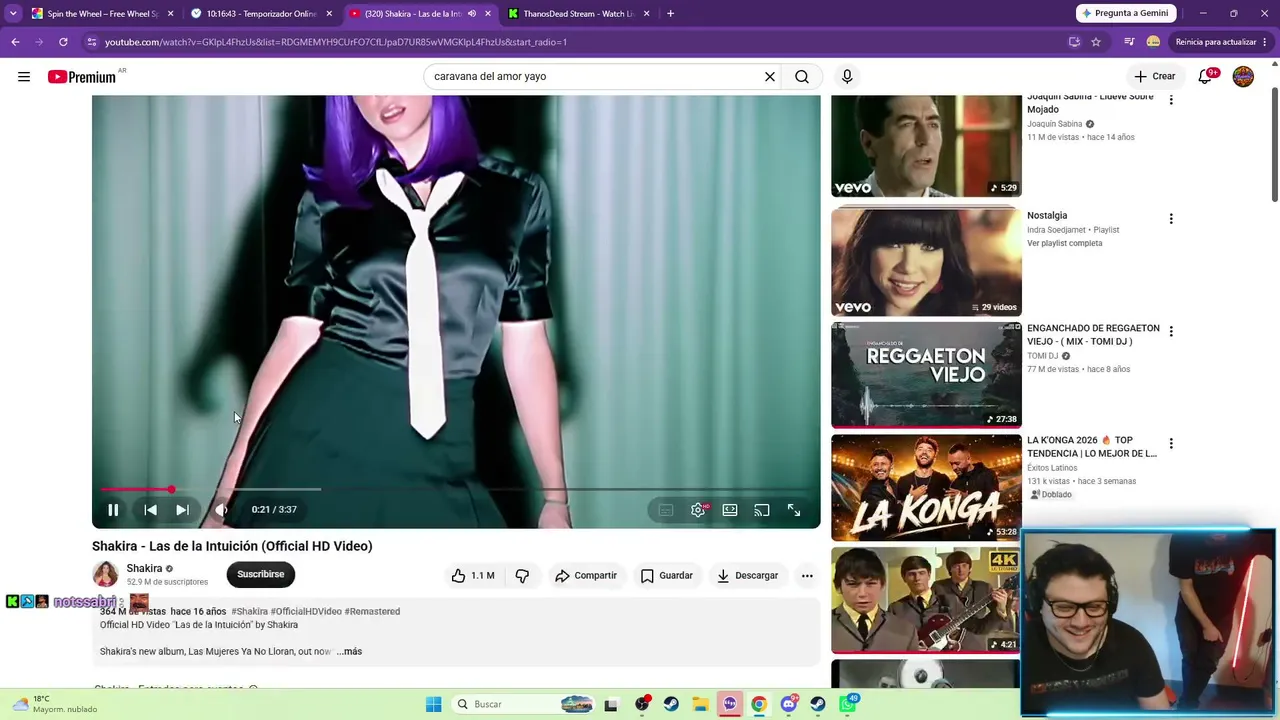Open Shakira's channel avatar
1280x720 pixels.
(x=105, y=574)
